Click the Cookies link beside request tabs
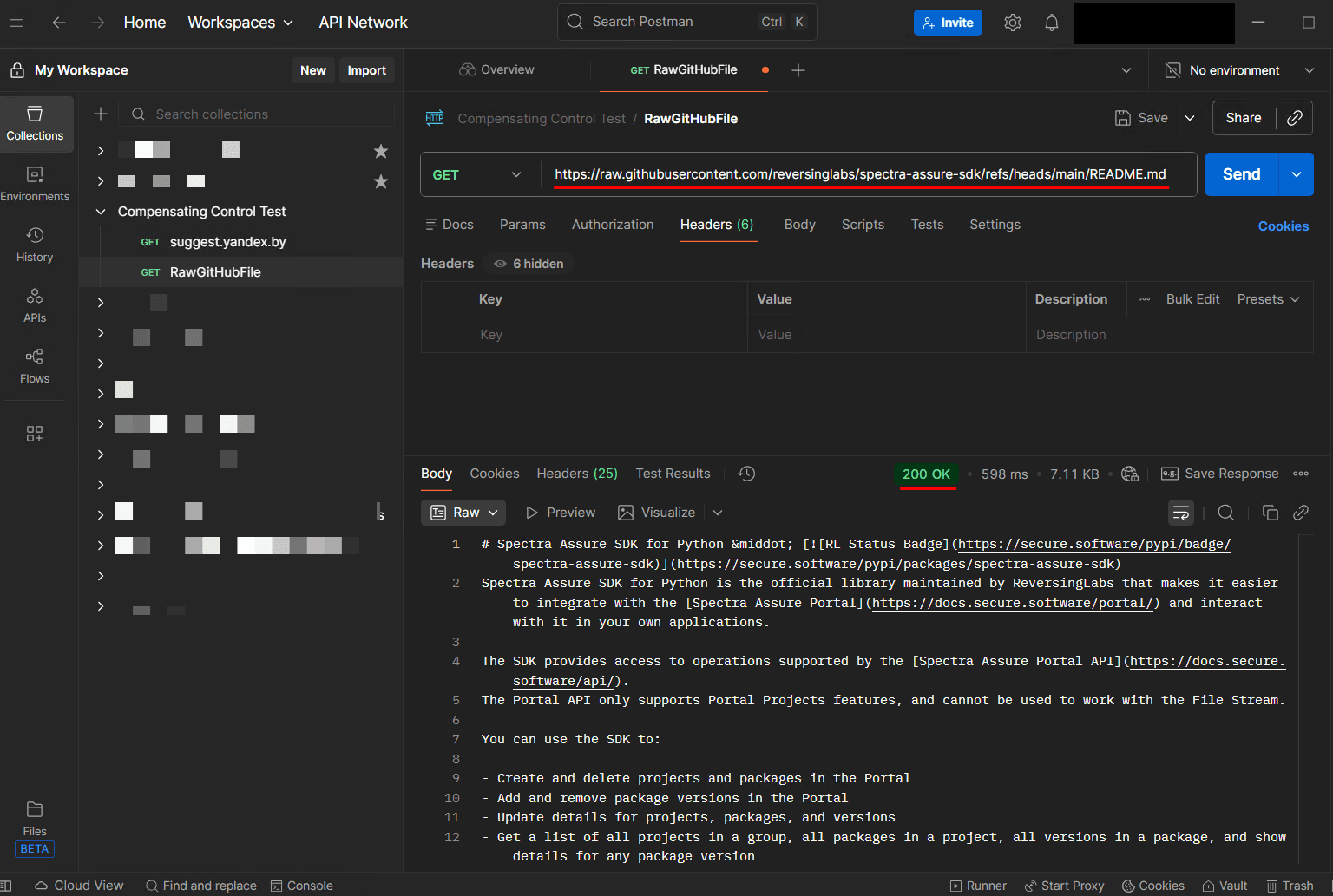Screen dimensions: 1333x896 1283,226
